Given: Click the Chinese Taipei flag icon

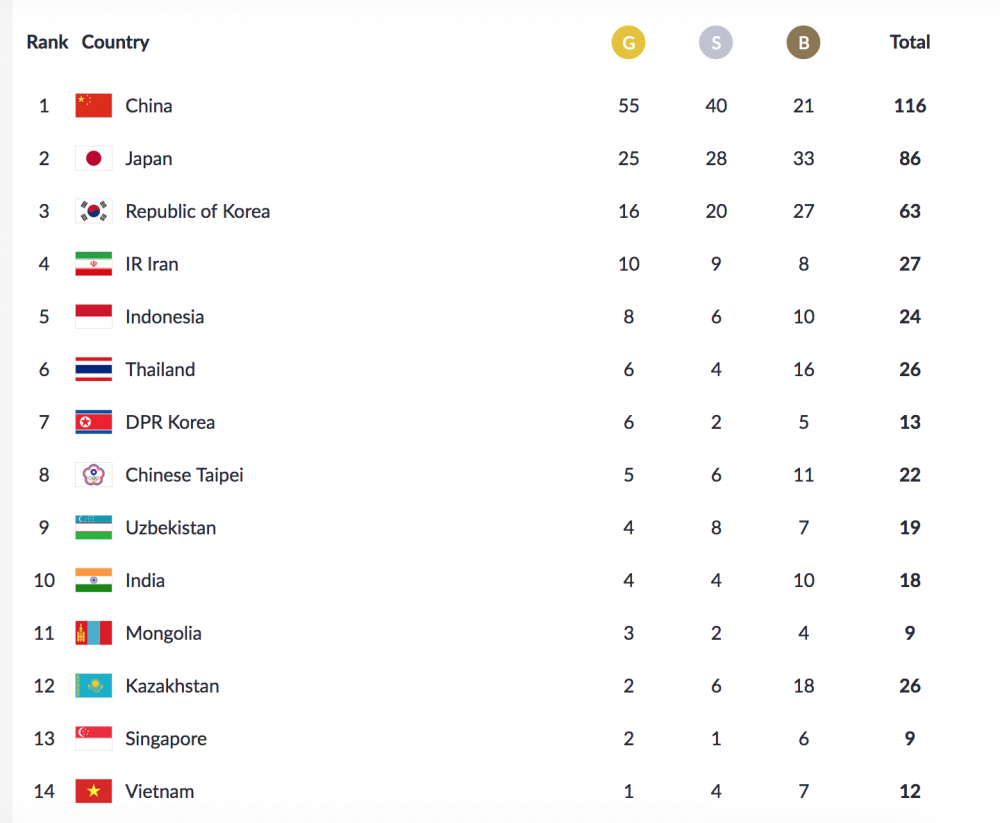Looking at the screenshot, I should 93,475.
